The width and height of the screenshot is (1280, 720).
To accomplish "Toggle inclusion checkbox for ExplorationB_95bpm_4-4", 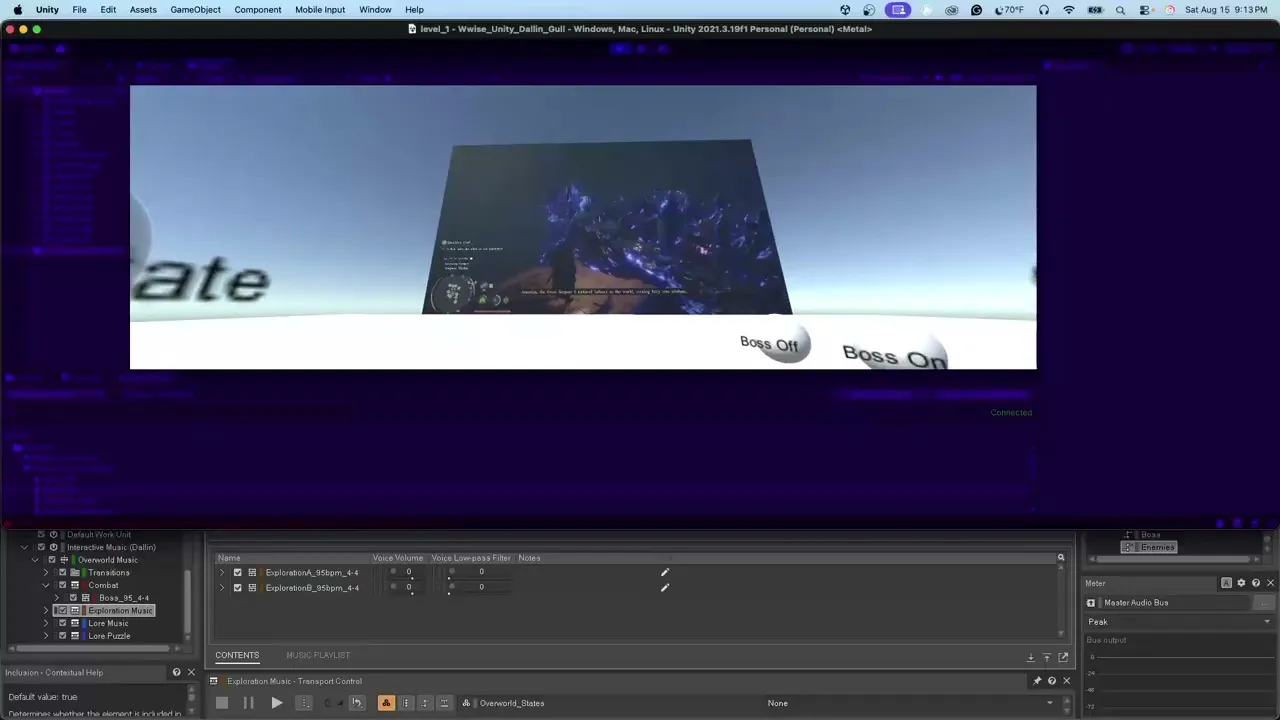I will point(237,588).
